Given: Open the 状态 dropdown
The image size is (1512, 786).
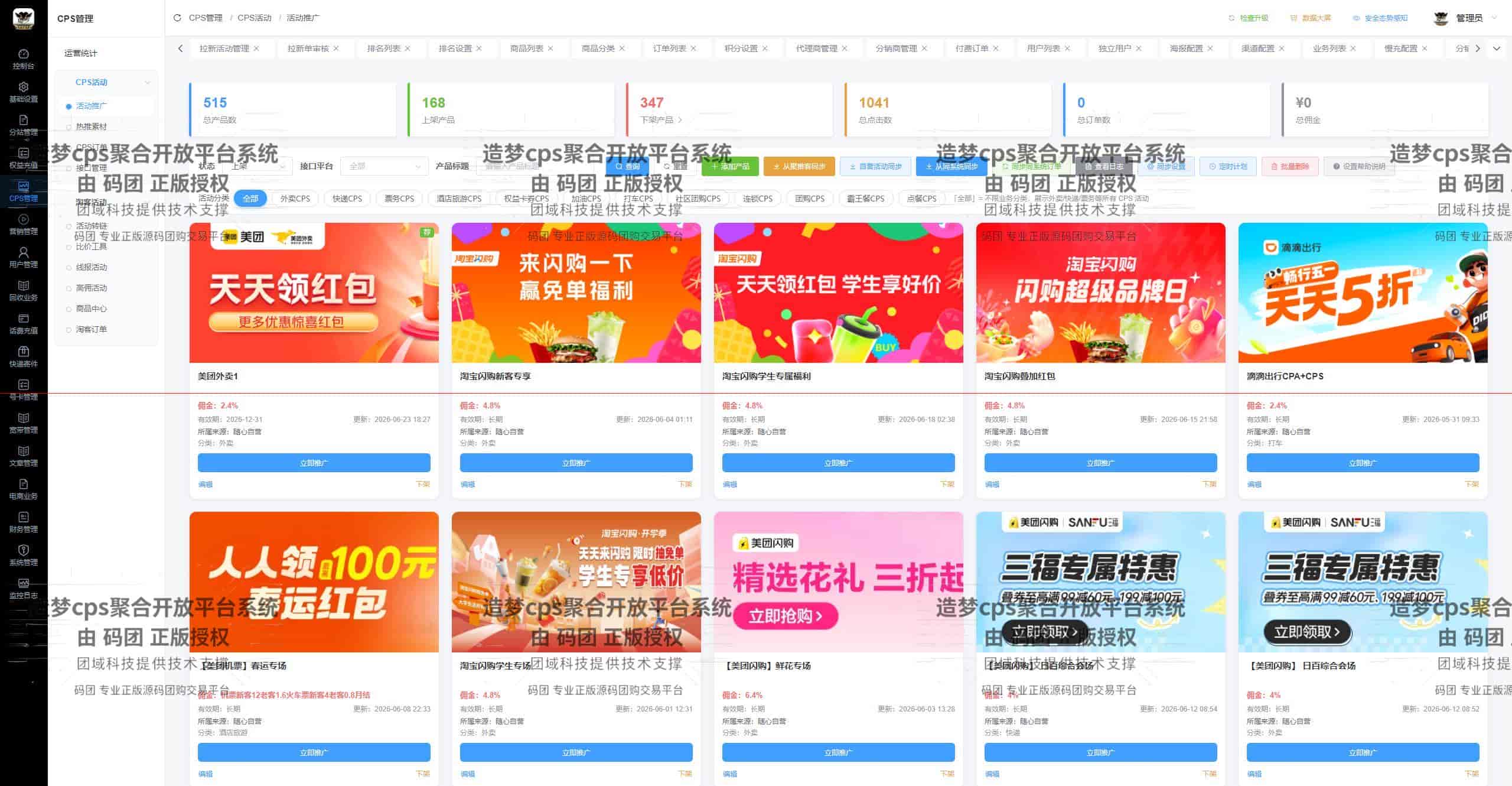Looking at the screenshot, I should tap(258, 166).
